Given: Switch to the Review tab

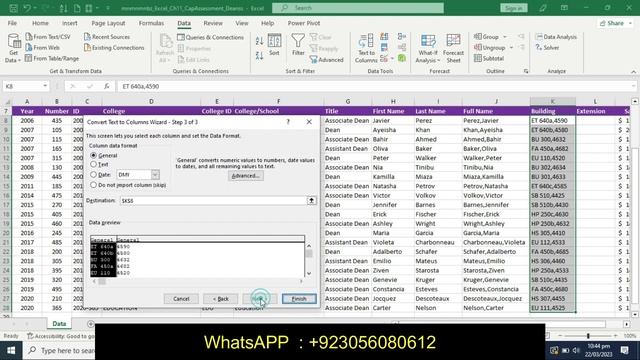Looking at the screenshot, I should [x=213, y=23].
